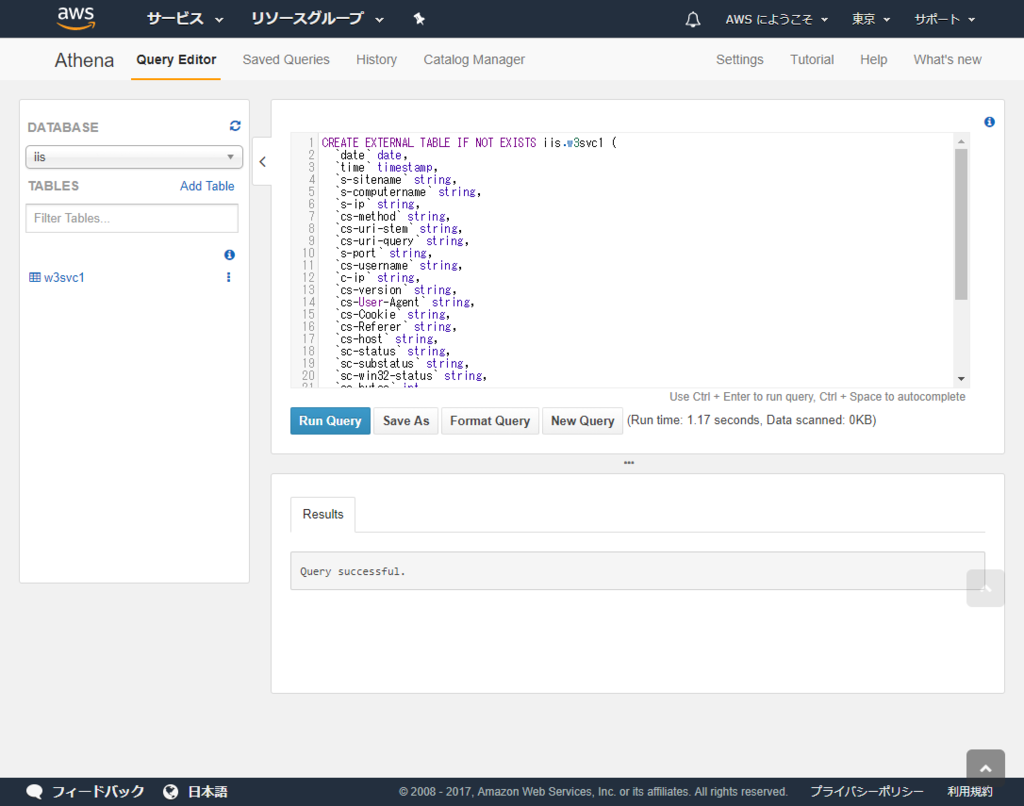
Task: Click the panel resize ellipsis handle
Action: point(629,462)
